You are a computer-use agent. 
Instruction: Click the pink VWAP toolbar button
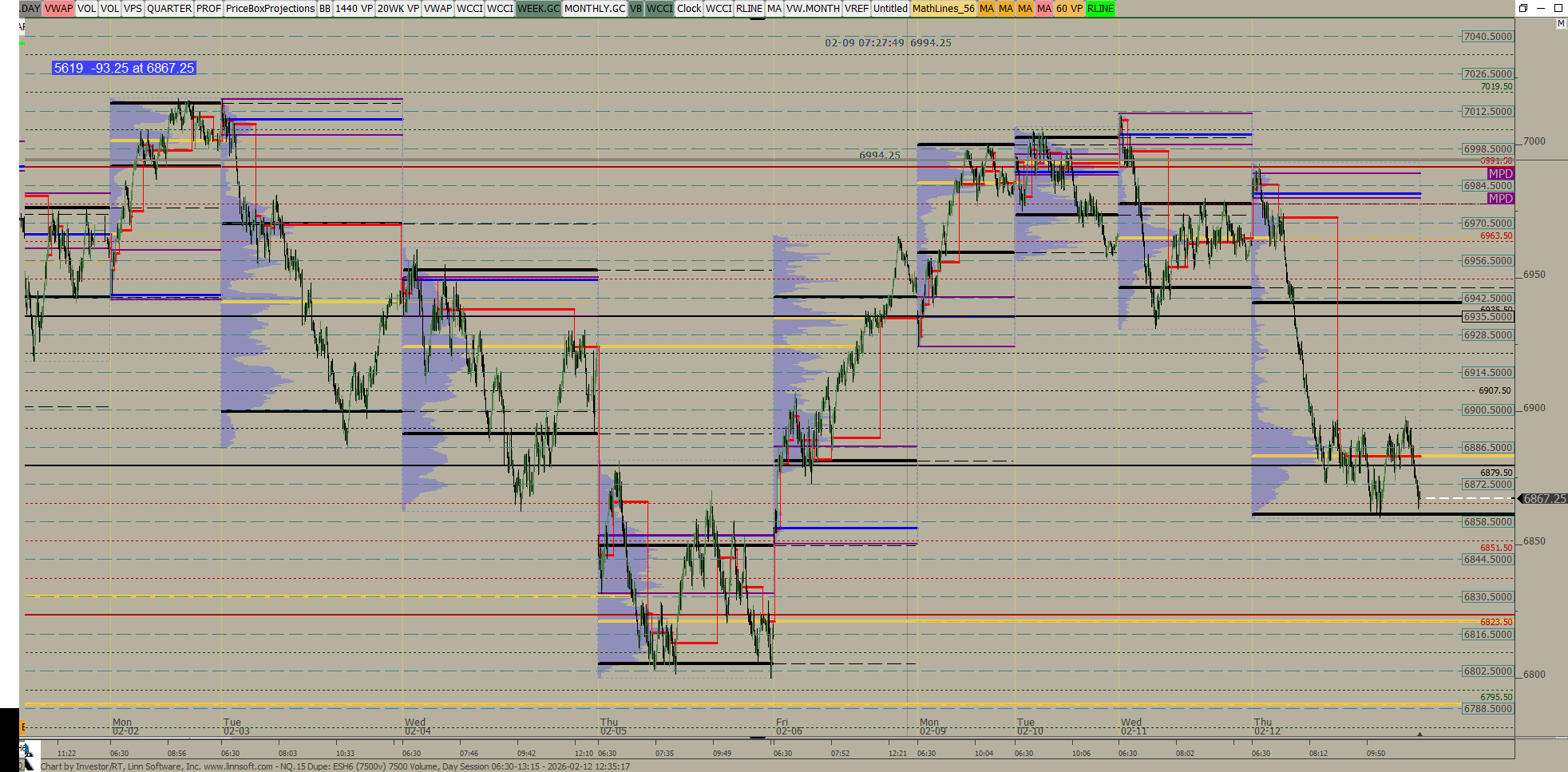click(x=58, y=9)
